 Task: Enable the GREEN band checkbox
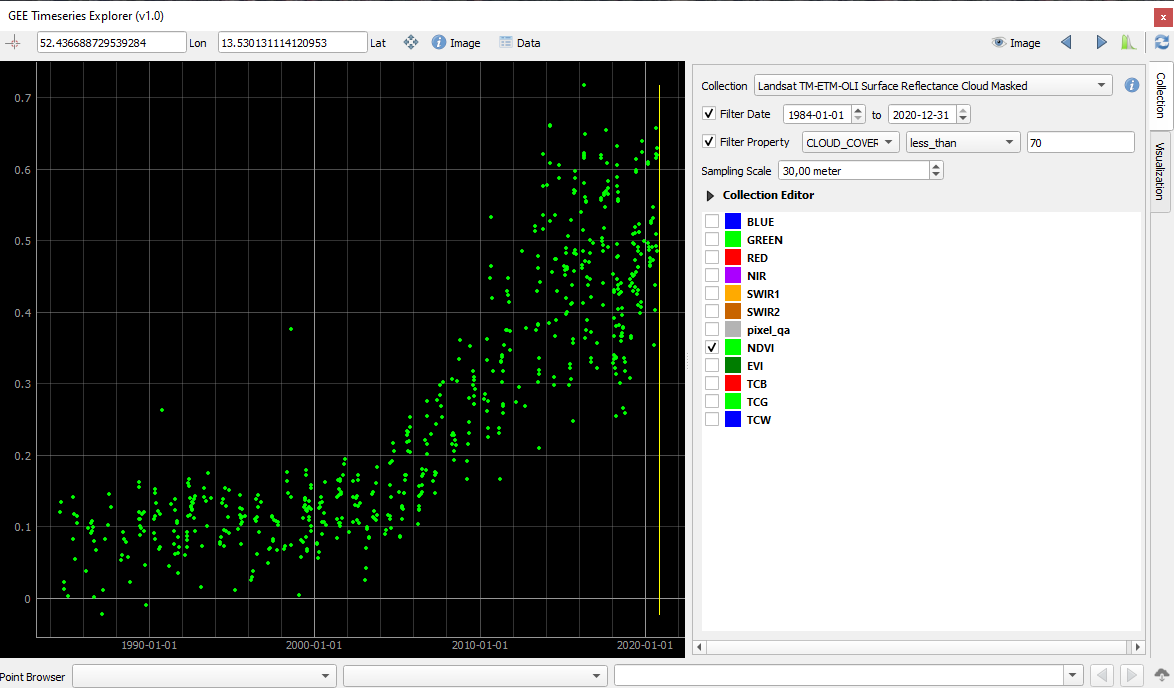click(712, 240)
